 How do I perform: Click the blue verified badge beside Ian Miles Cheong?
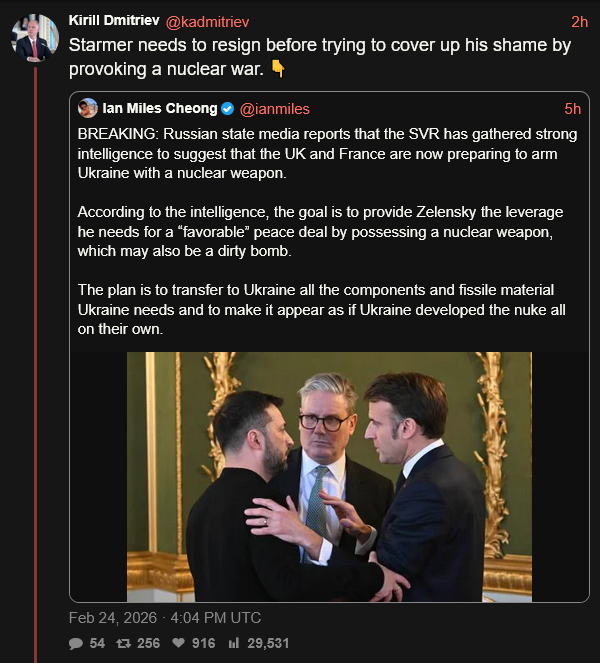click(226, 108)
